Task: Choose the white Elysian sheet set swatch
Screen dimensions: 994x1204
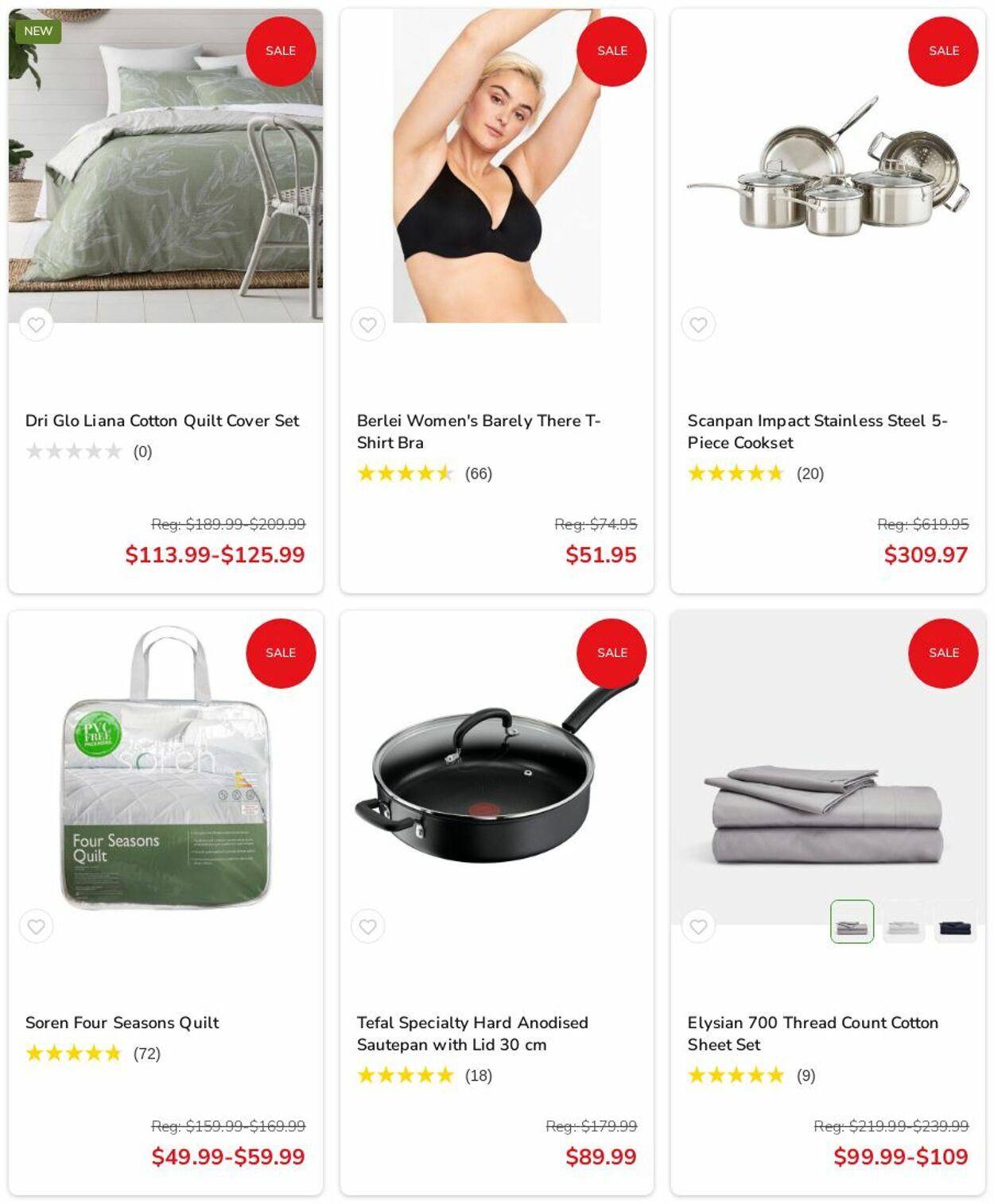Action: click(903, 922)
